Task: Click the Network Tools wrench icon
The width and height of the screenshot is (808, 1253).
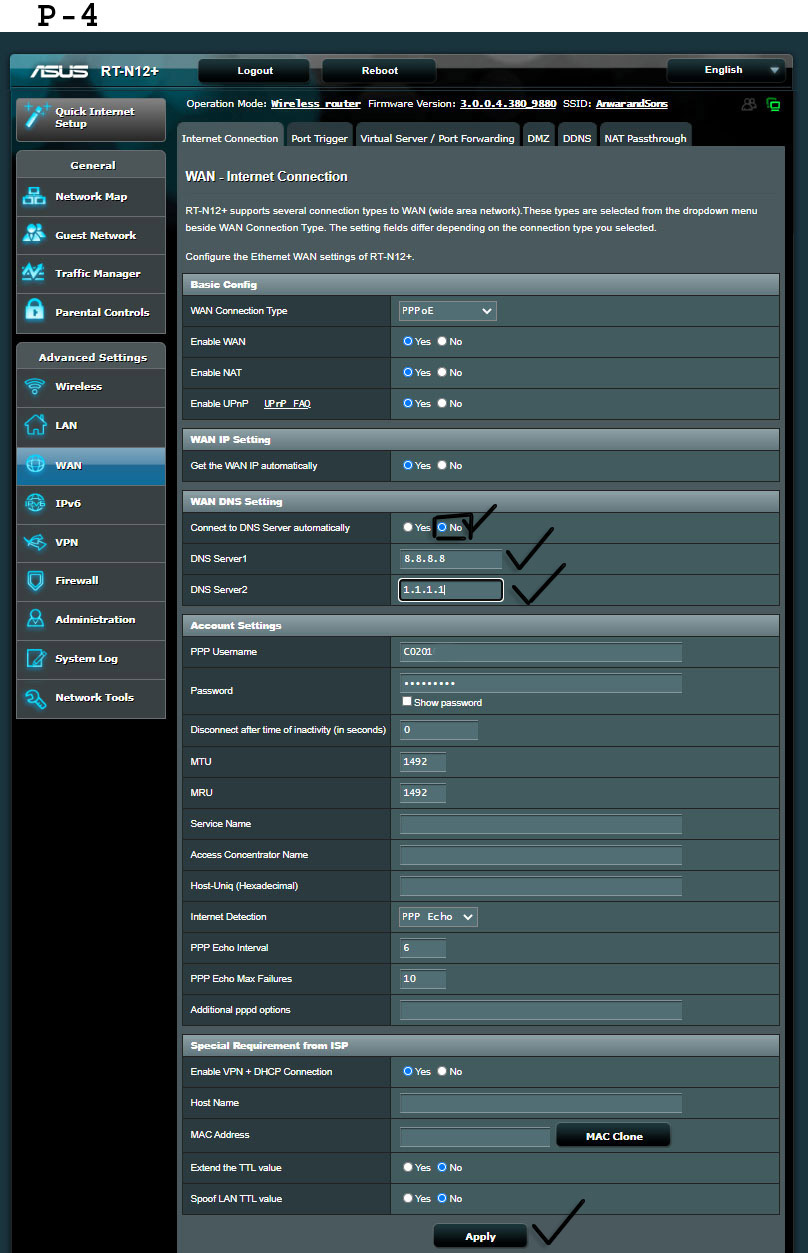Action: pos(35,698)
